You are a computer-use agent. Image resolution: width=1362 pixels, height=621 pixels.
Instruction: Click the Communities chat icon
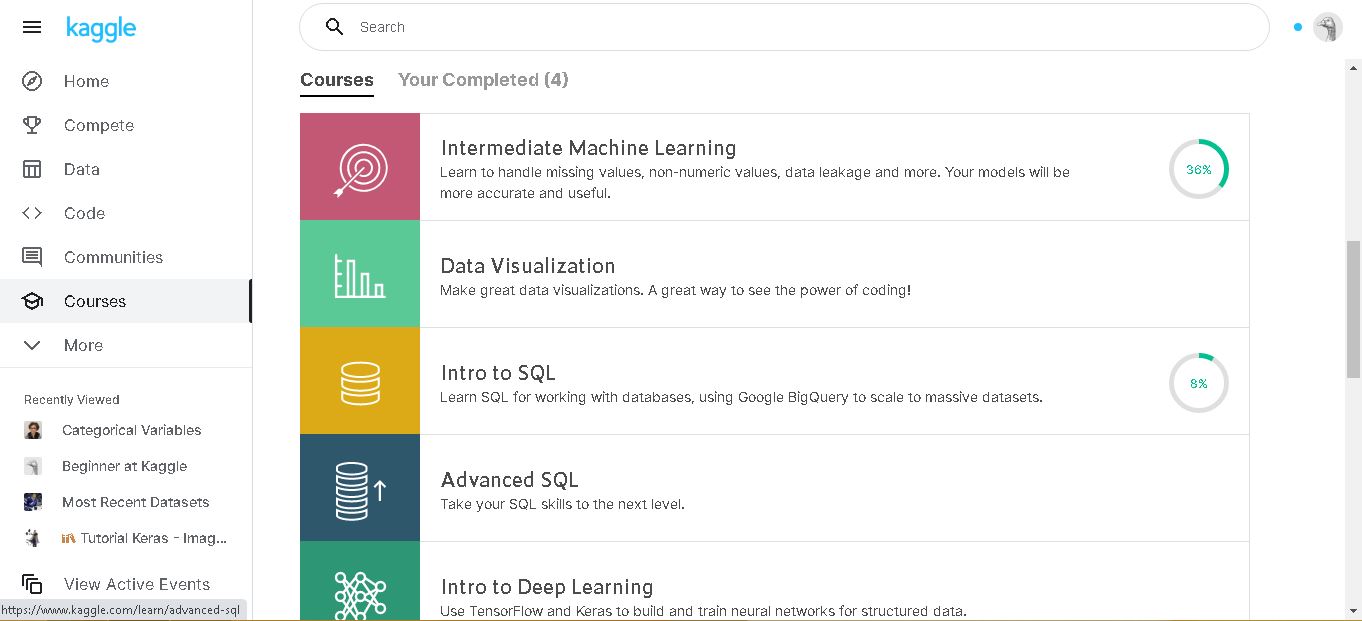coord(32,257)
